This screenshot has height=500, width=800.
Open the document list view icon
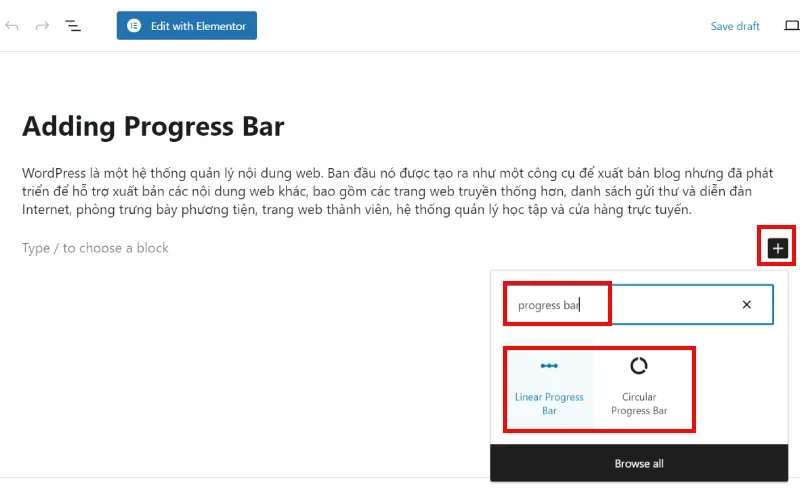coord(73,26)
